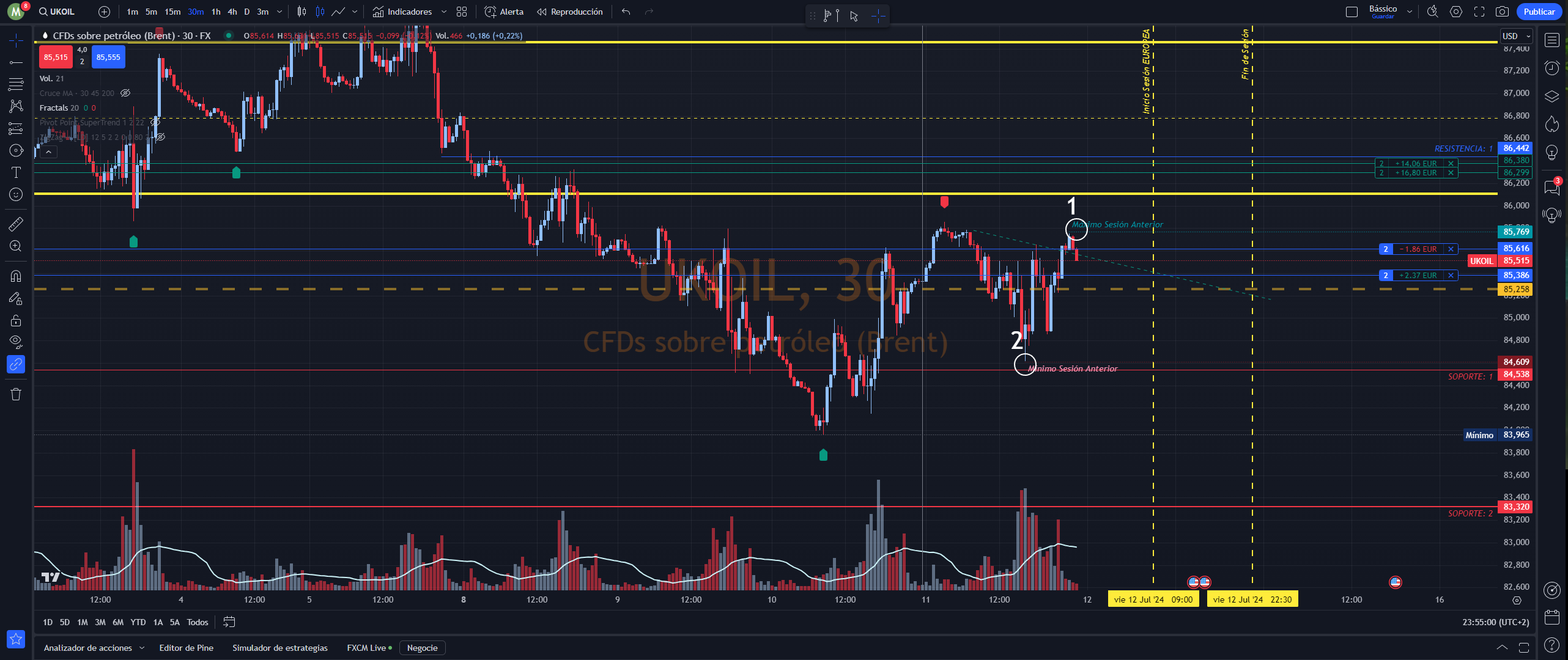Open the alerts clock panel icon

click(x=1552, y=68)
